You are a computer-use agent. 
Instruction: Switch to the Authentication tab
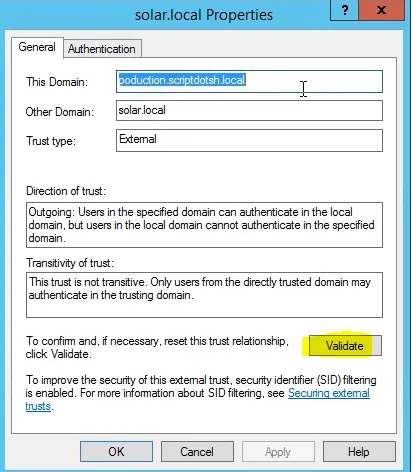[x=102, y=49]
